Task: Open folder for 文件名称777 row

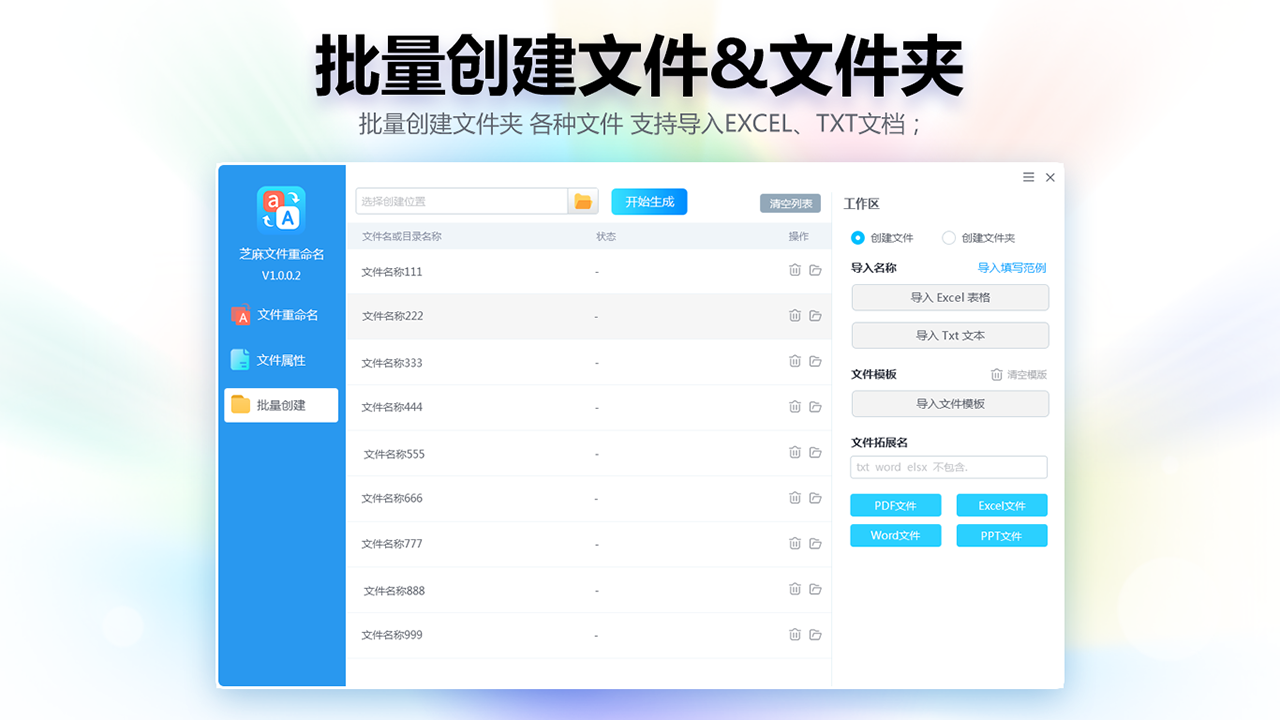Action: (815, 543)
